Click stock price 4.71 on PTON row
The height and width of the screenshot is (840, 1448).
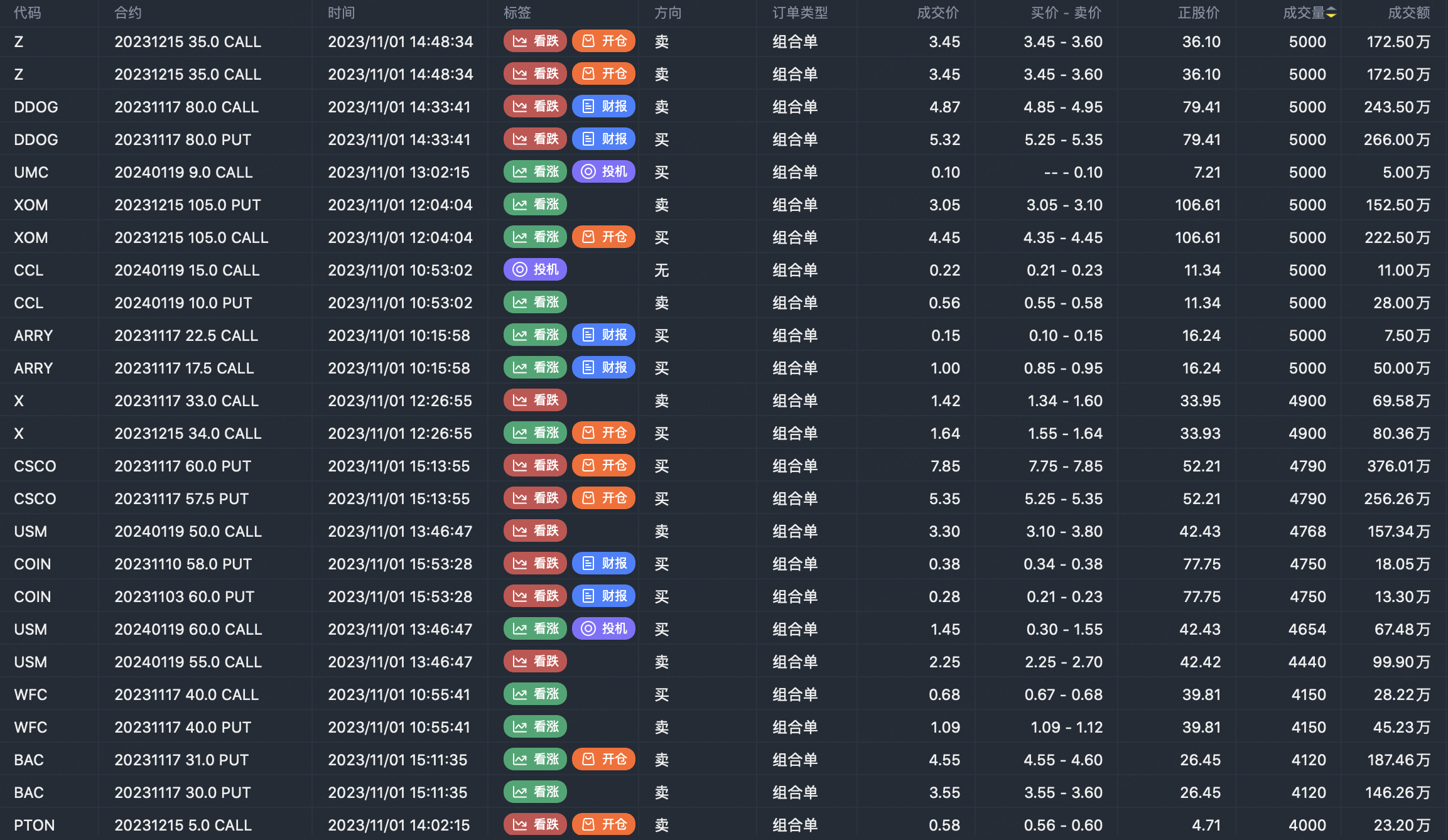click(1207, 825)
